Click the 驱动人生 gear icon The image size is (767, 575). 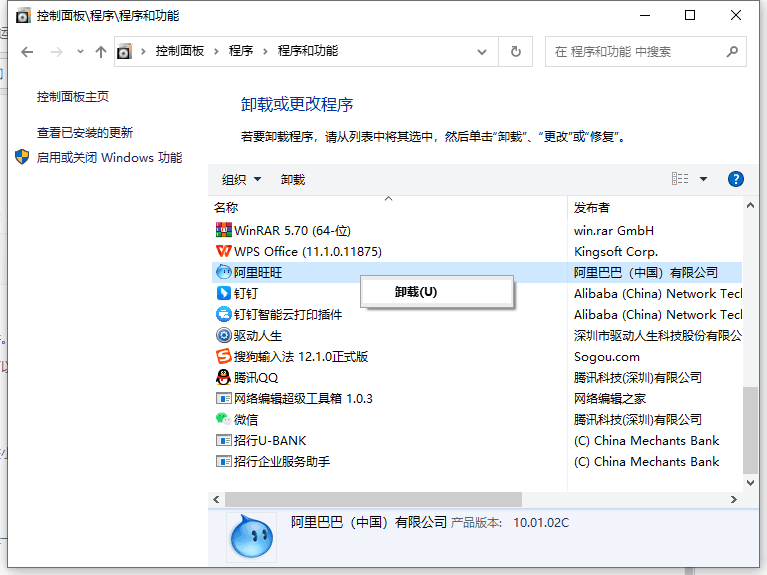click(224, 335)
